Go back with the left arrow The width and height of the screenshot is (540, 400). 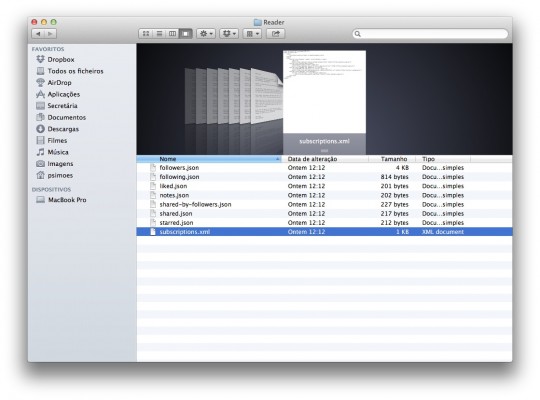[38, 33]
